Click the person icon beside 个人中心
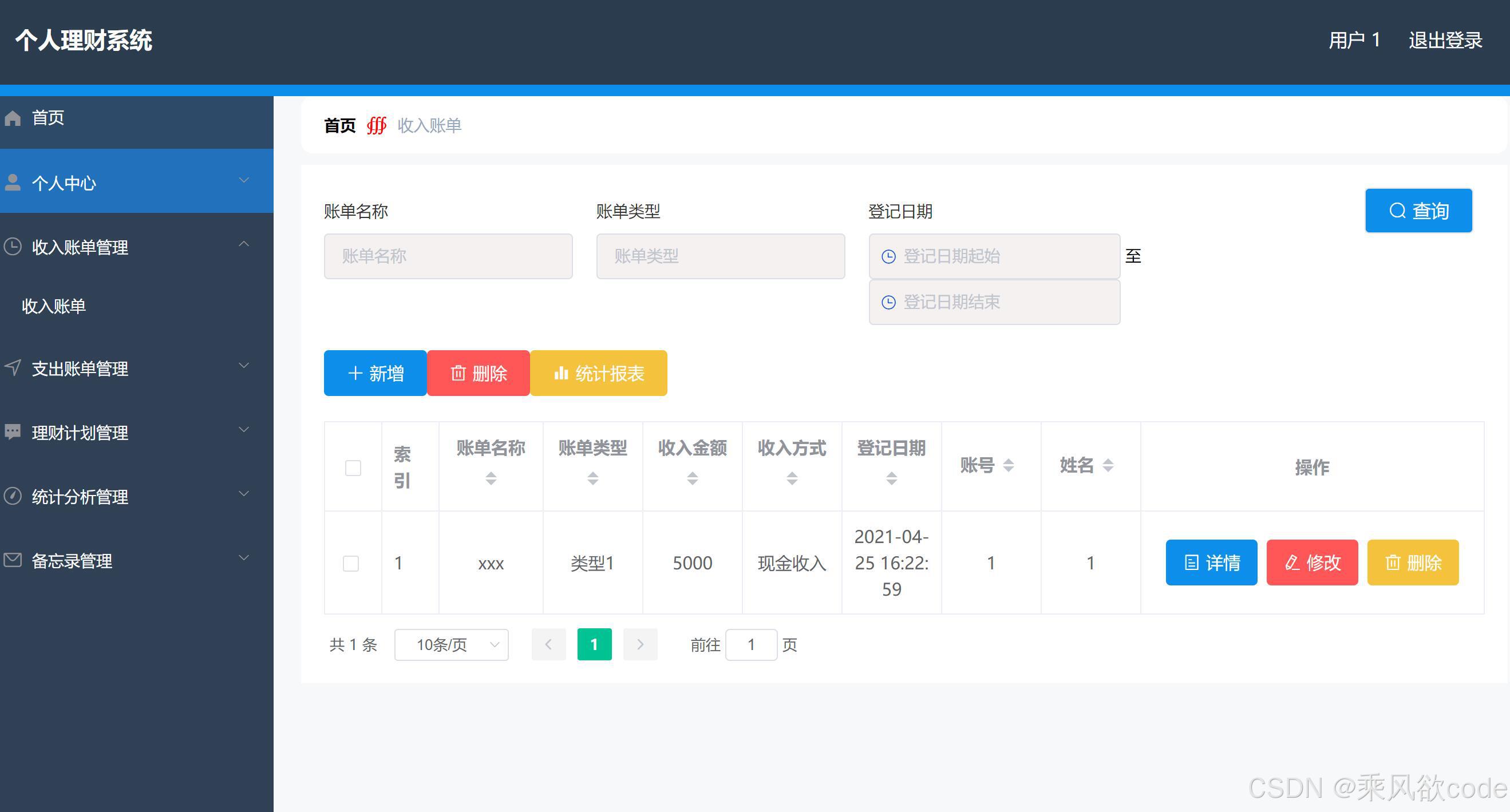This screenshot has height=812, width=1510. click(13, 181)
